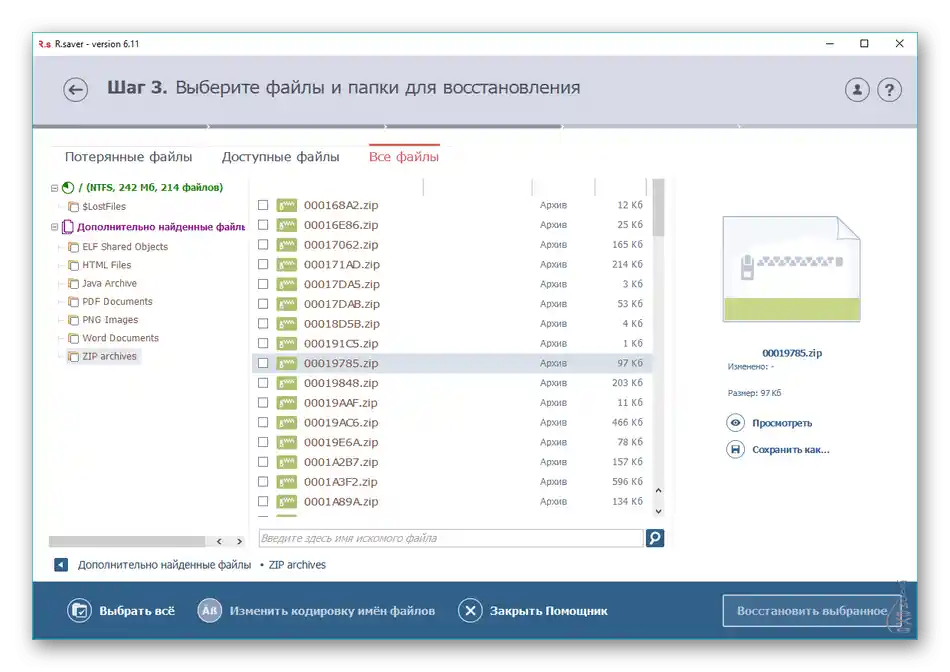Screen dimensions: 950x672
Task: Collapse the bottom path panel with left arrow
Action: tap(61, 564)
